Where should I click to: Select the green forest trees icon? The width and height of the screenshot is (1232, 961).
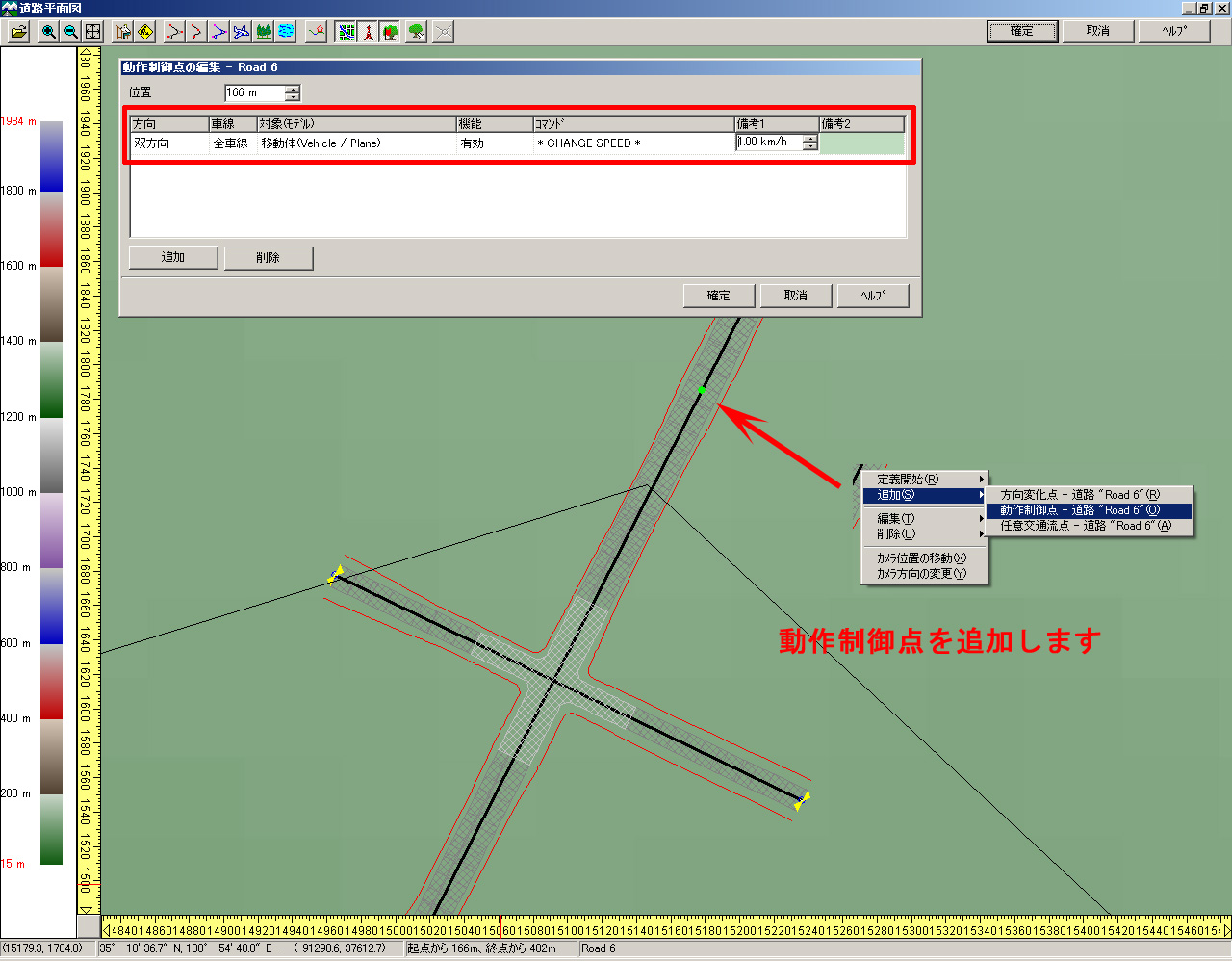[x=264, y=32]
